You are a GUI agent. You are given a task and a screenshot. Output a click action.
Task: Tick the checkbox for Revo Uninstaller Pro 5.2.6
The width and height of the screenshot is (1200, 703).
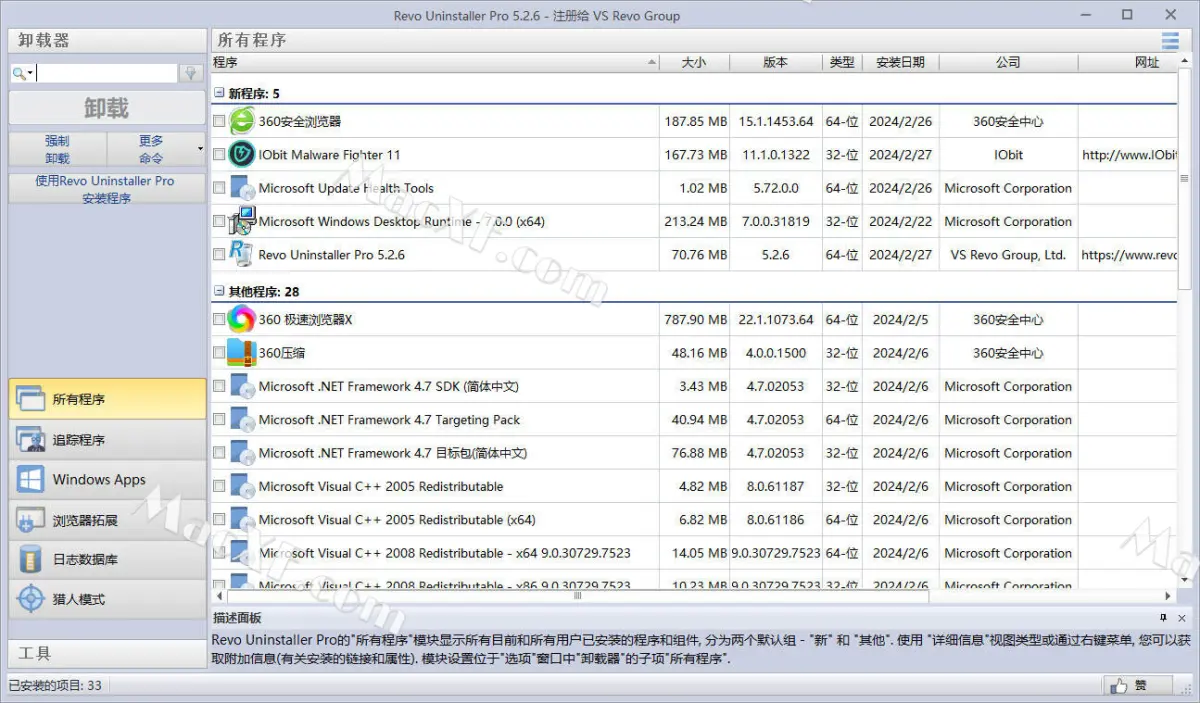pyautogui.click(x=219, y=255)
